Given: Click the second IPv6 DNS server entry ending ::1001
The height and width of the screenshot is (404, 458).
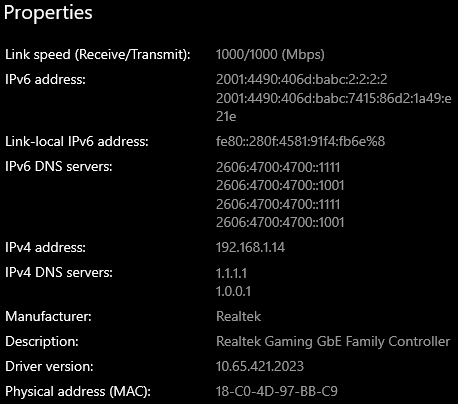Looking at the screenshot, I should [x=280, y=185].
